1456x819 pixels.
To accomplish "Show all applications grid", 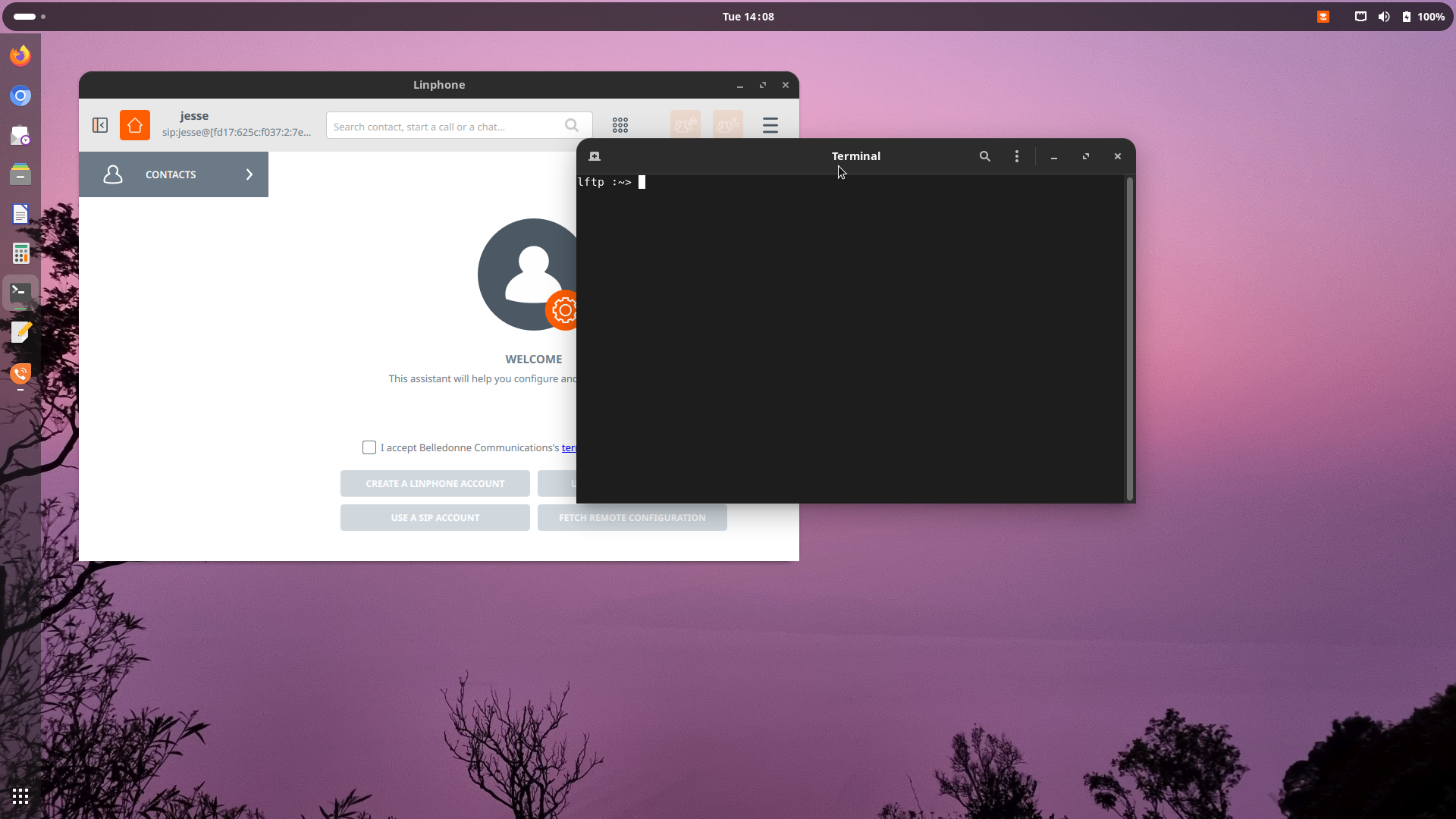I will coord(20,796).
